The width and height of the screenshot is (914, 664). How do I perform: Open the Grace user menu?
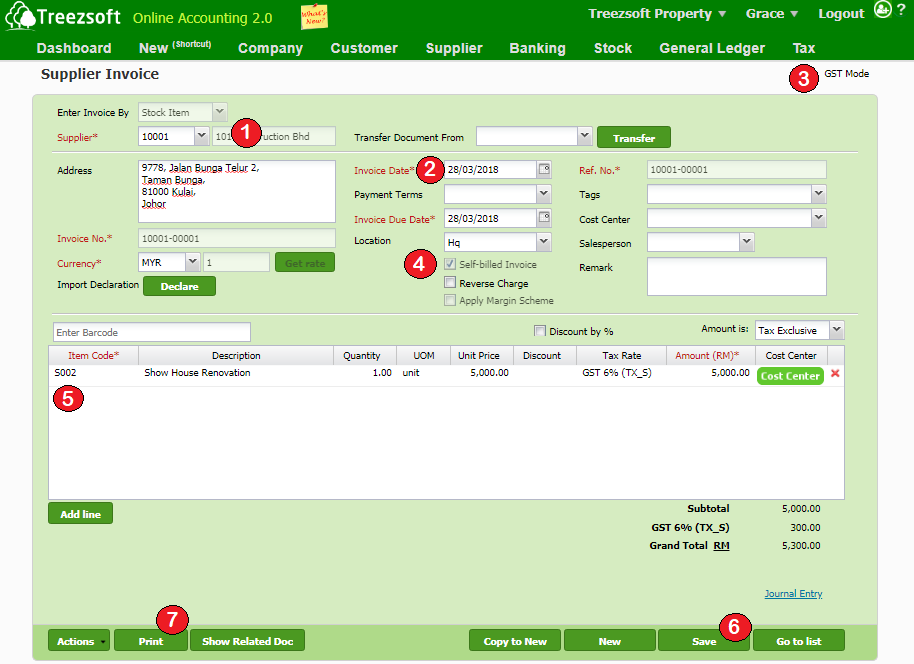coord(772,13)
